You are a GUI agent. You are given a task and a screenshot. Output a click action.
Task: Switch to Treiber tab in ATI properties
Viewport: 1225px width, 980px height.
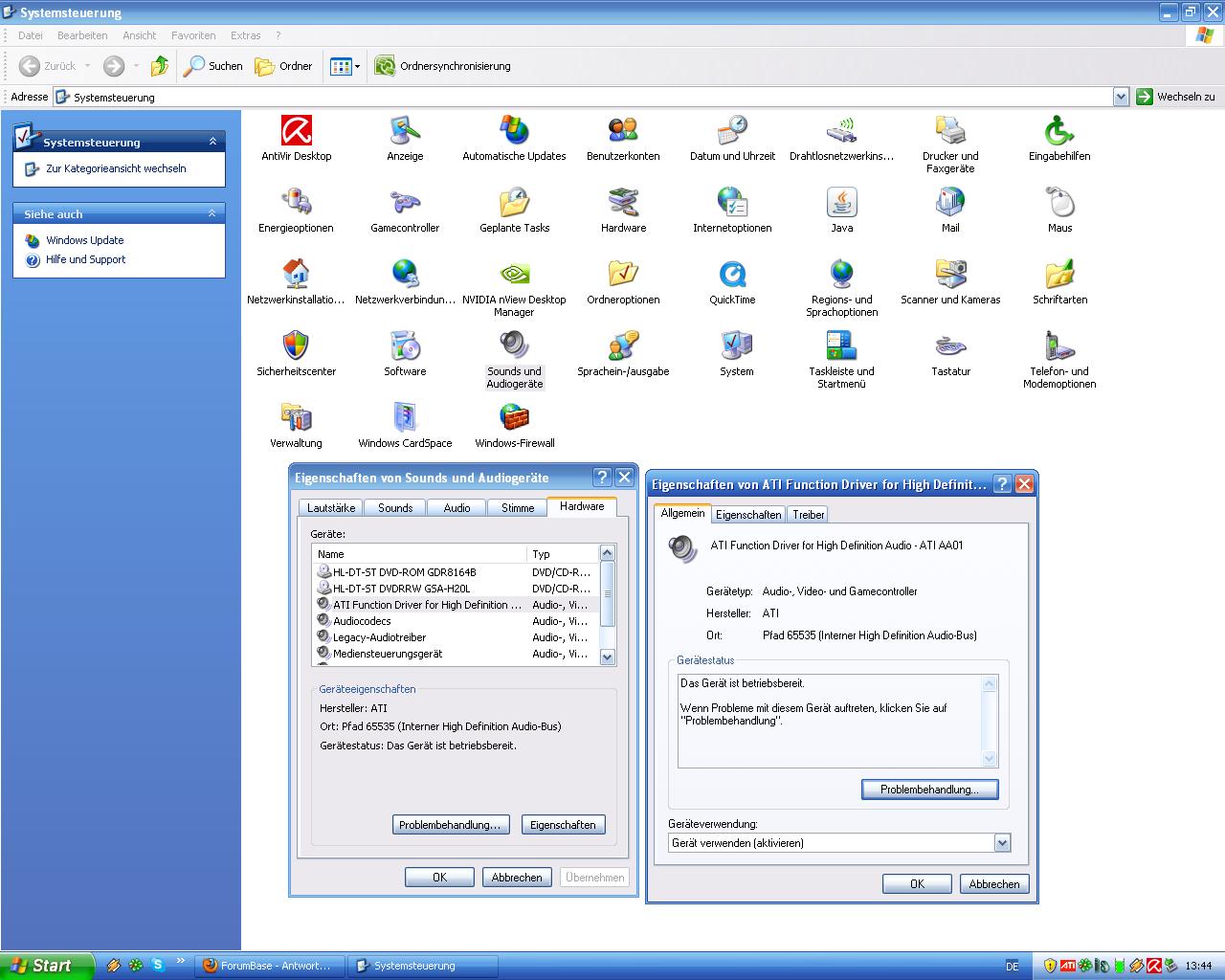(809, 515)
